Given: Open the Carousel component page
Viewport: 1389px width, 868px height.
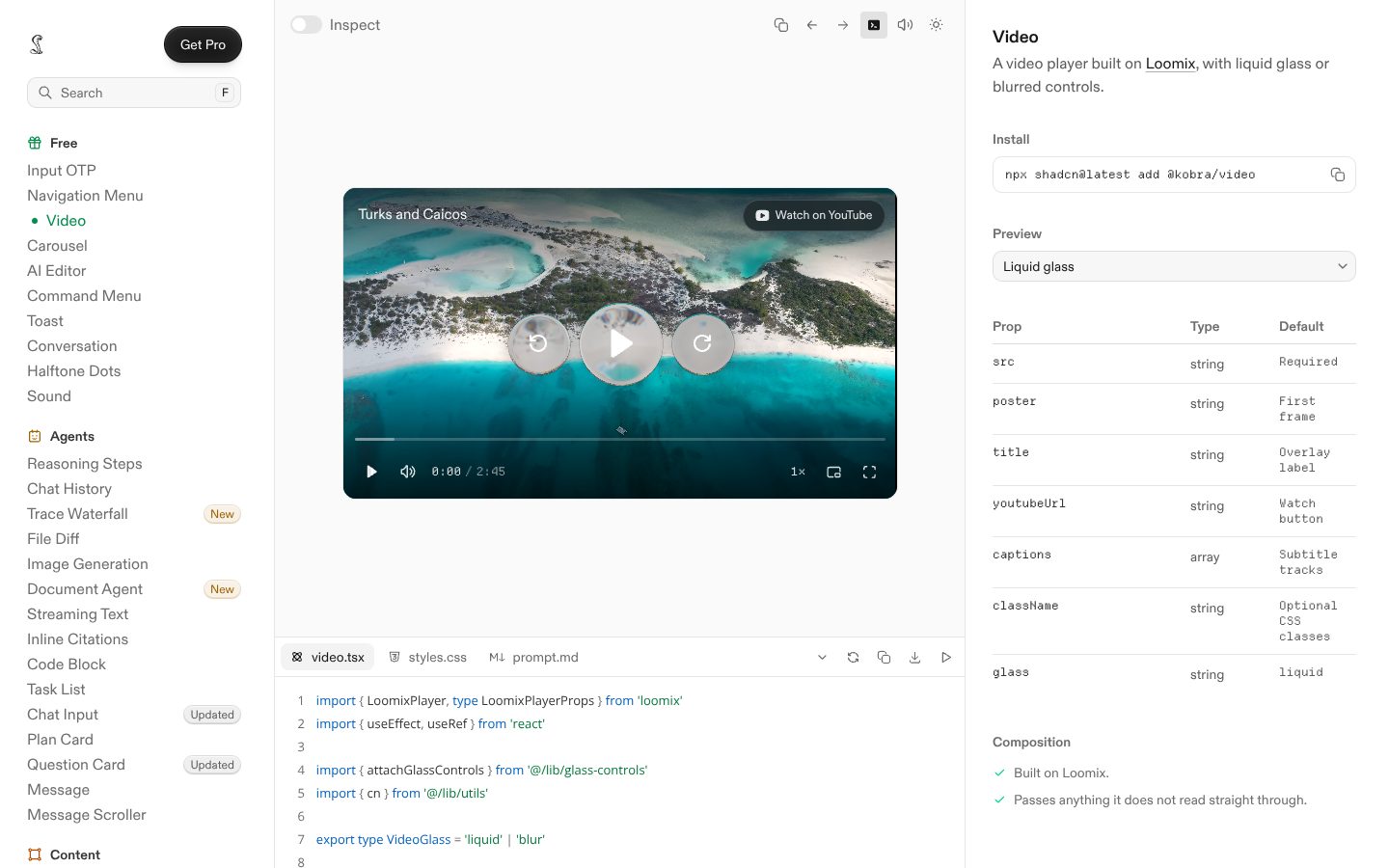Looking at the screenshot, I should pos(57,246).
